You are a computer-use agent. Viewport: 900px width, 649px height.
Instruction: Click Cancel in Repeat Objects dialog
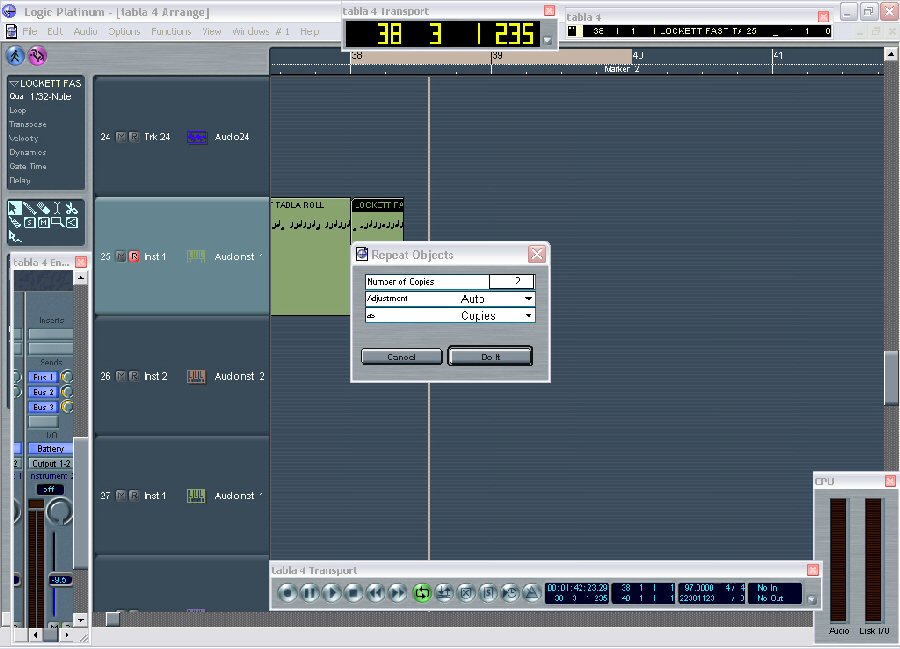pyautogui.click(x=401, y=357)
